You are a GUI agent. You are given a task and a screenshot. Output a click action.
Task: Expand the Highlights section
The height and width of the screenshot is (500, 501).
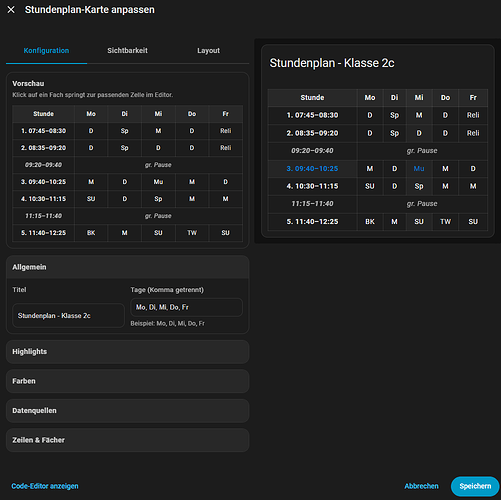pos(127,352)
